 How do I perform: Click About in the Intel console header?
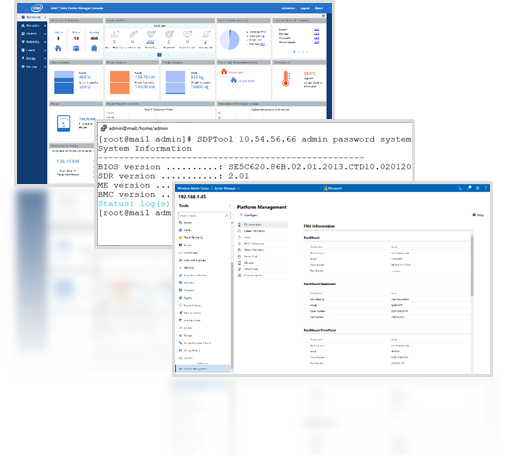(319, 8)
